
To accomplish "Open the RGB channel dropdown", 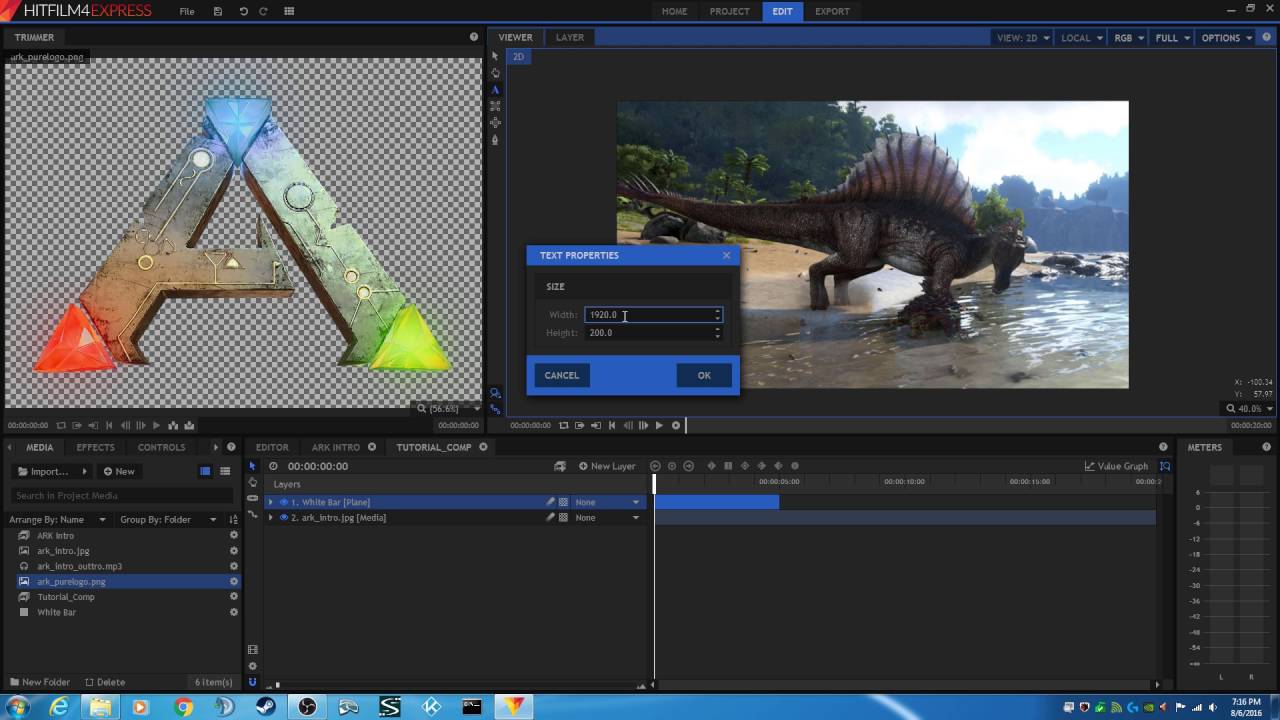I will click(1129, 38).
